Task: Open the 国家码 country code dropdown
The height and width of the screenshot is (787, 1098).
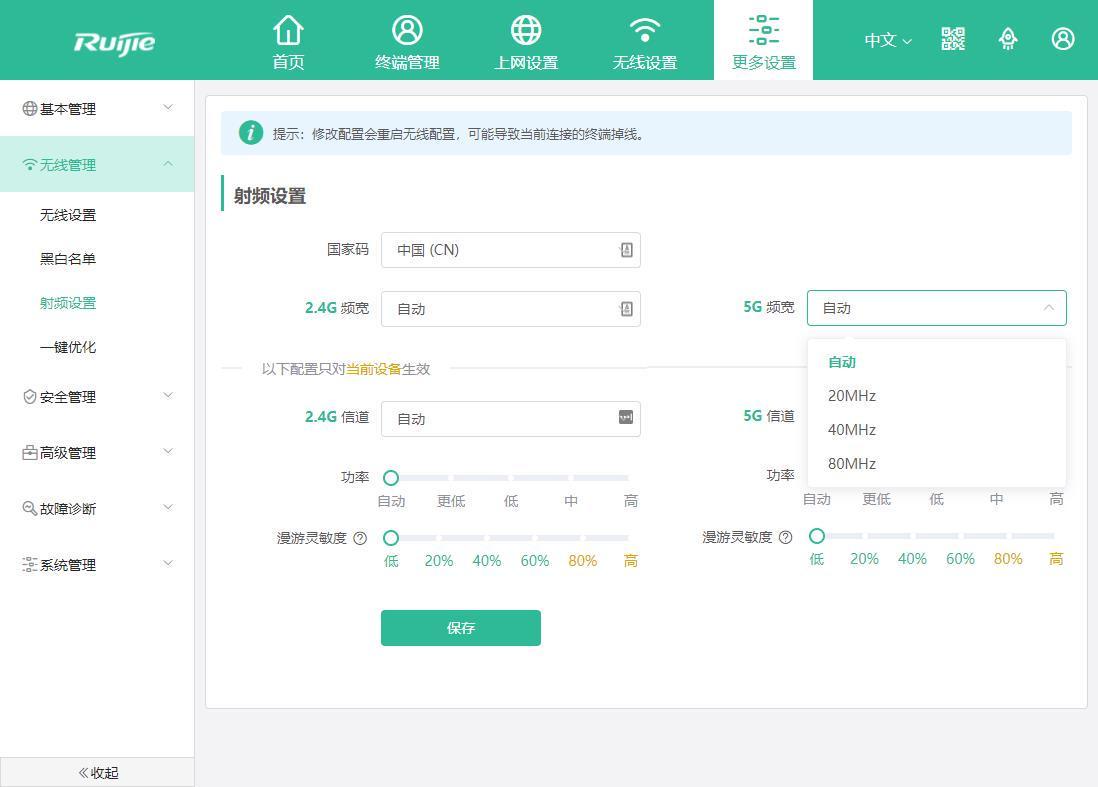Action: [x=510, y=250]
